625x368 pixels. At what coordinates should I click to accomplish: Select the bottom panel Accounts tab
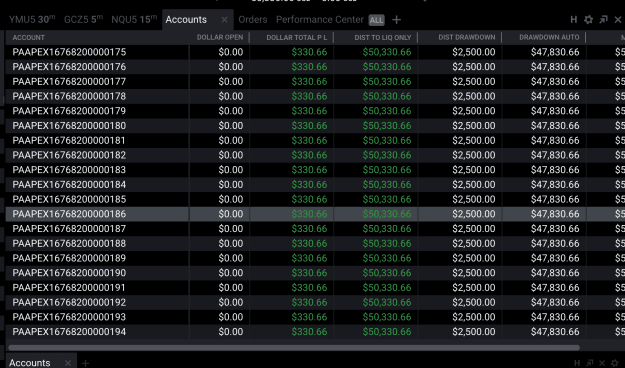click(30, 363)
